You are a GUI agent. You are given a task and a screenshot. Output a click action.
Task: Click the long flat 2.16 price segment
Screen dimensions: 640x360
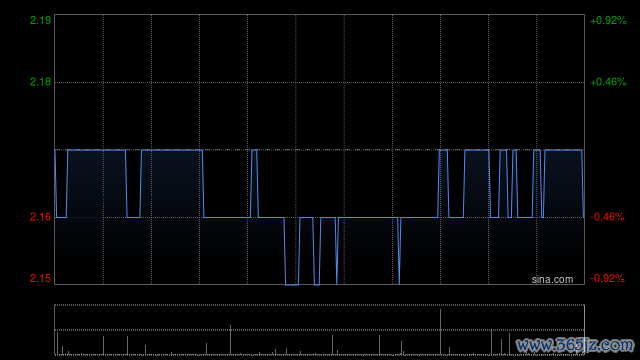pyautogui.click(x=367, y=218)
